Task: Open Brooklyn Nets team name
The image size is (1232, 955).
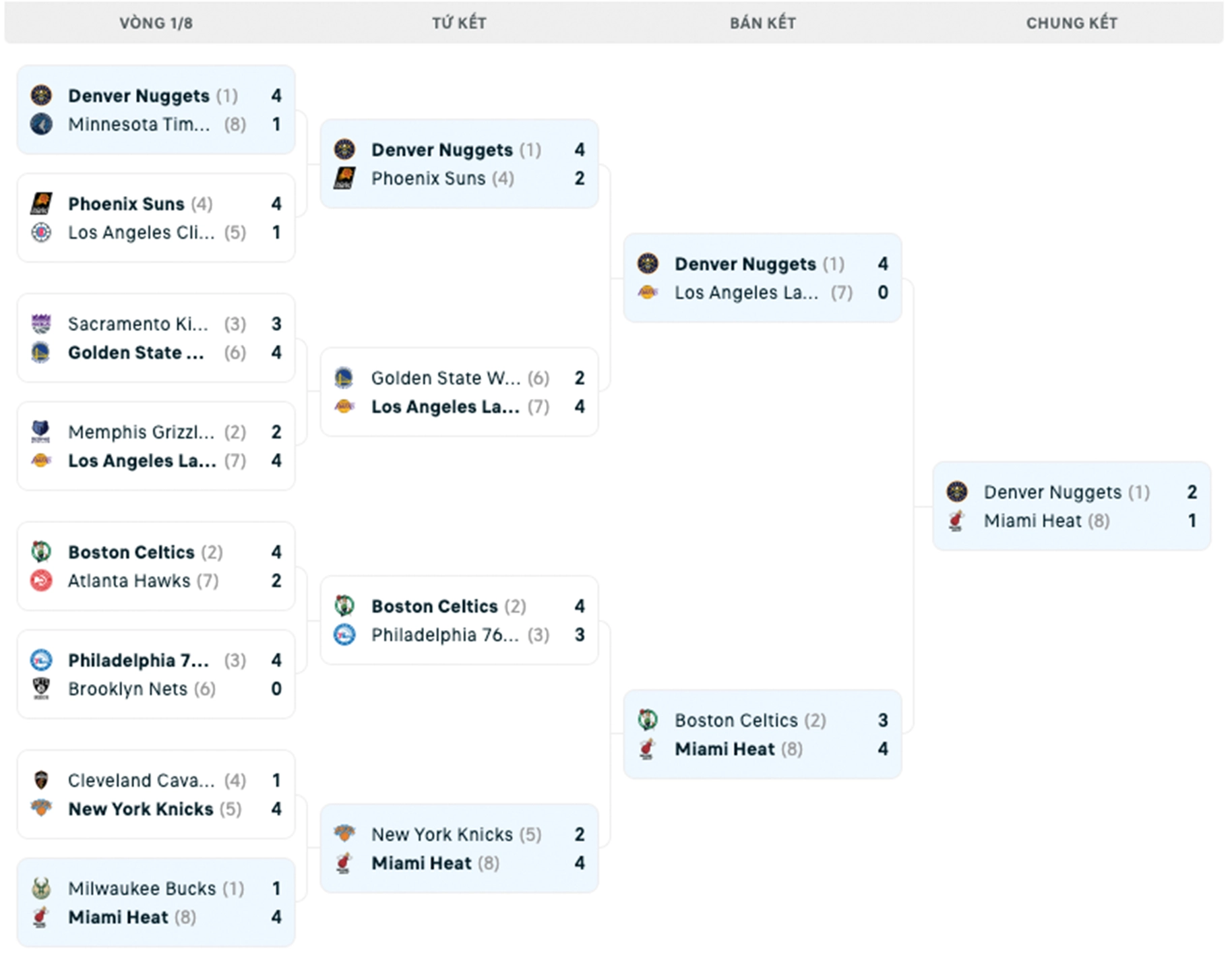Action: coord(128,689)
